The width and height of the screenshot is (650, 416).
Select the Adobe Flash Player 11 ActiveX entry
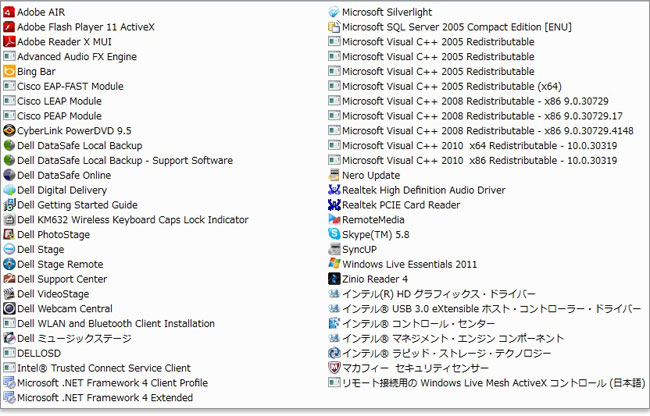pos(88,27)
